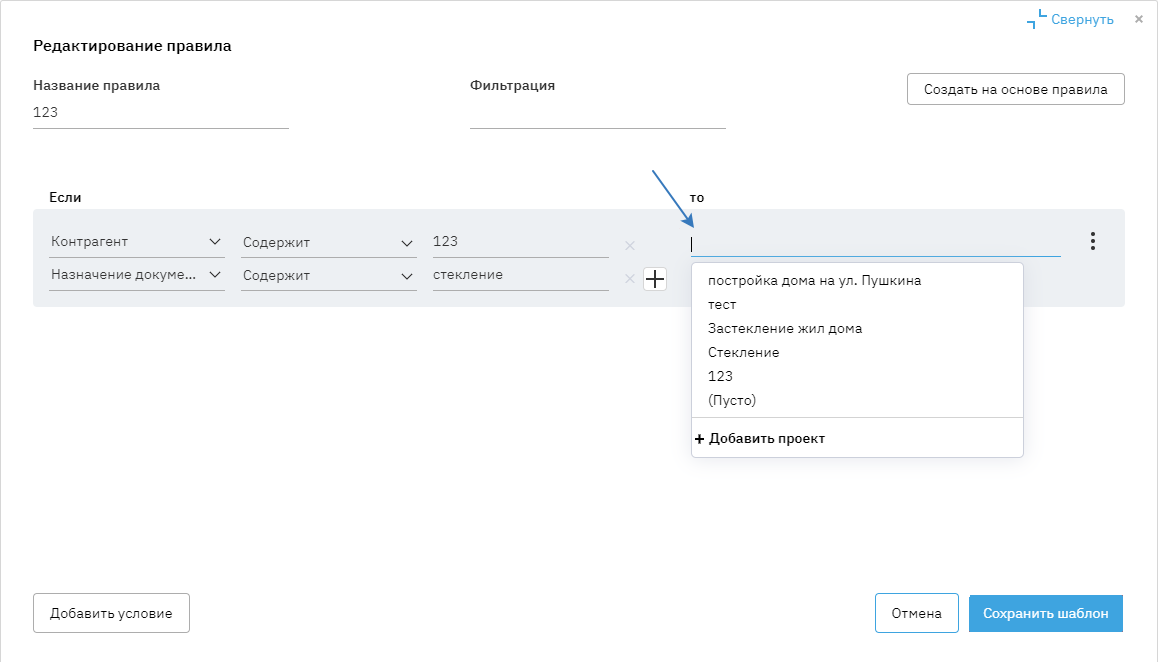Click the plus icon to add a condition row
The image size is (1158, 662).
[x=655, y=279]
